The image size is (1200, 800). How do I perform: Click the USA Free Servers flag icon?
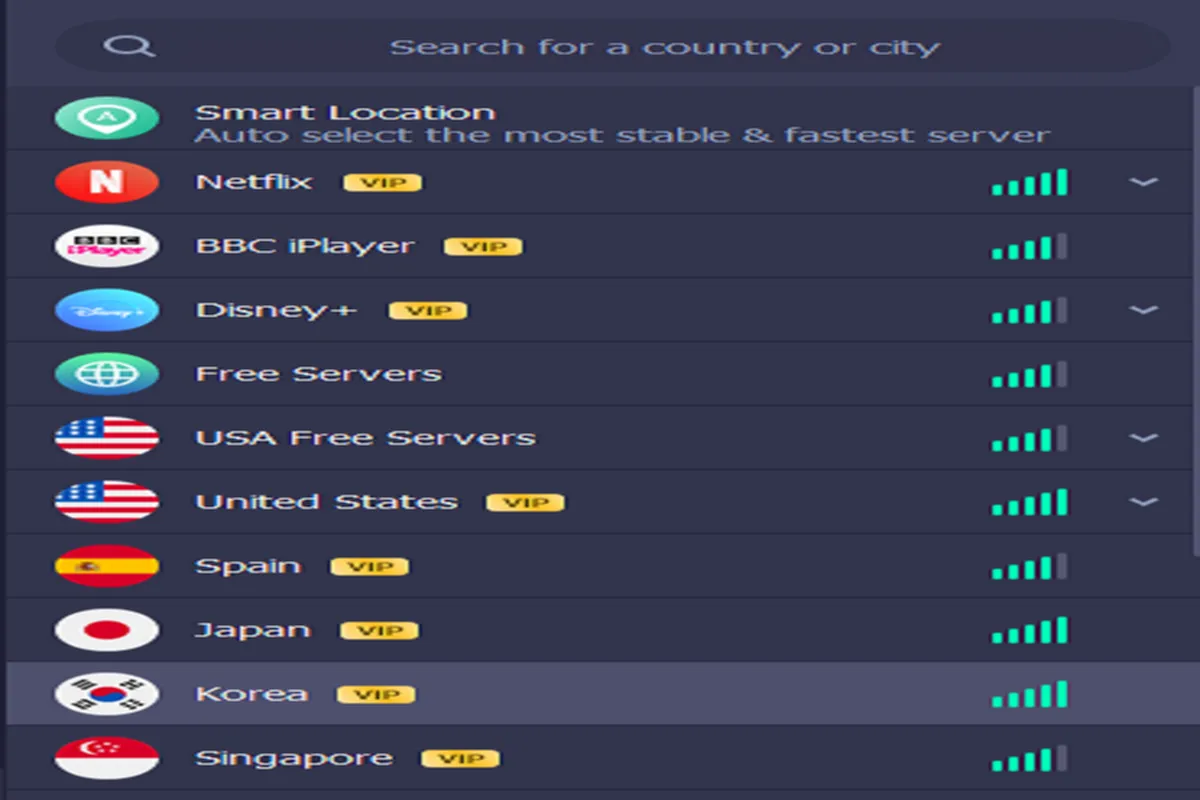click(106, 438)
